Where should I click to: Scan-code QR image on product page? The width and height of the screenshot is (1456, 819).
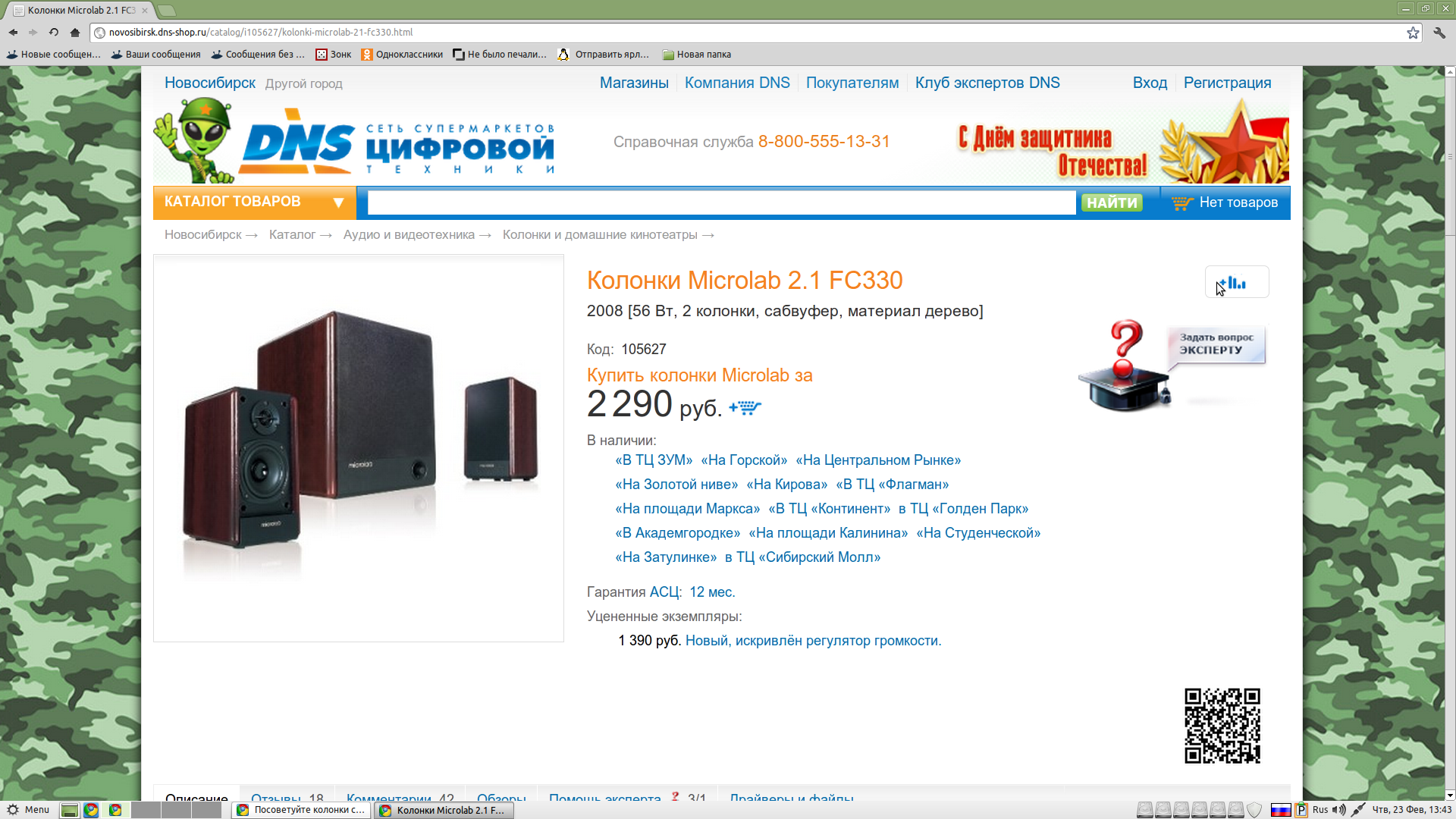1222,726
